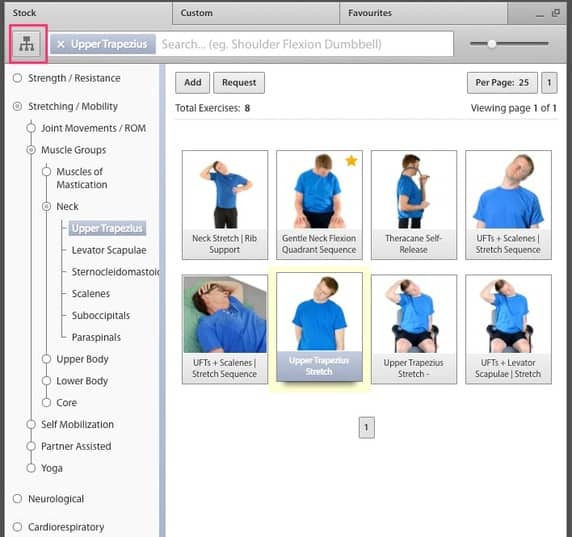Image resolution: width=572 pixels, height=537 pixels.
Task: Go to page 1 at top right
Action: [x=549, y=83]
